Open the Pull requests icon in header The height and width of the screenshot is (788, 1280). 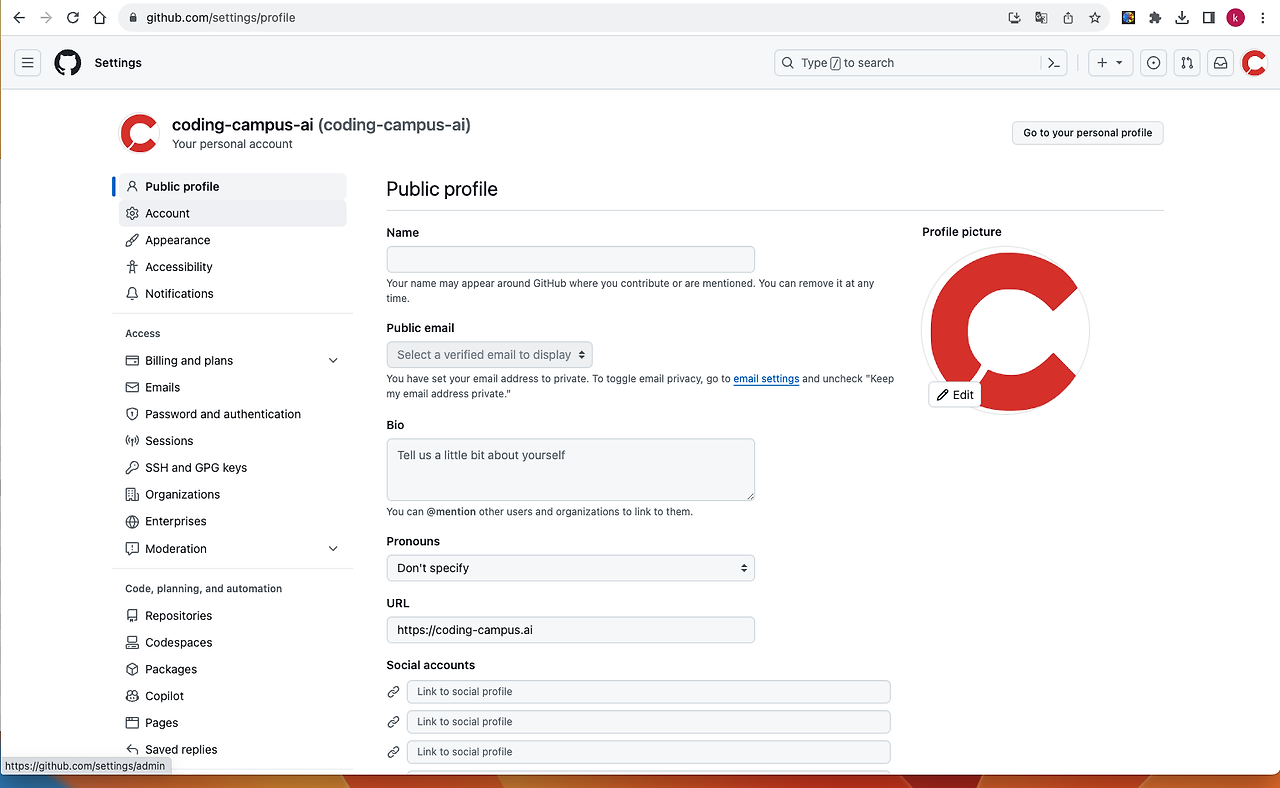(1187, 63)
